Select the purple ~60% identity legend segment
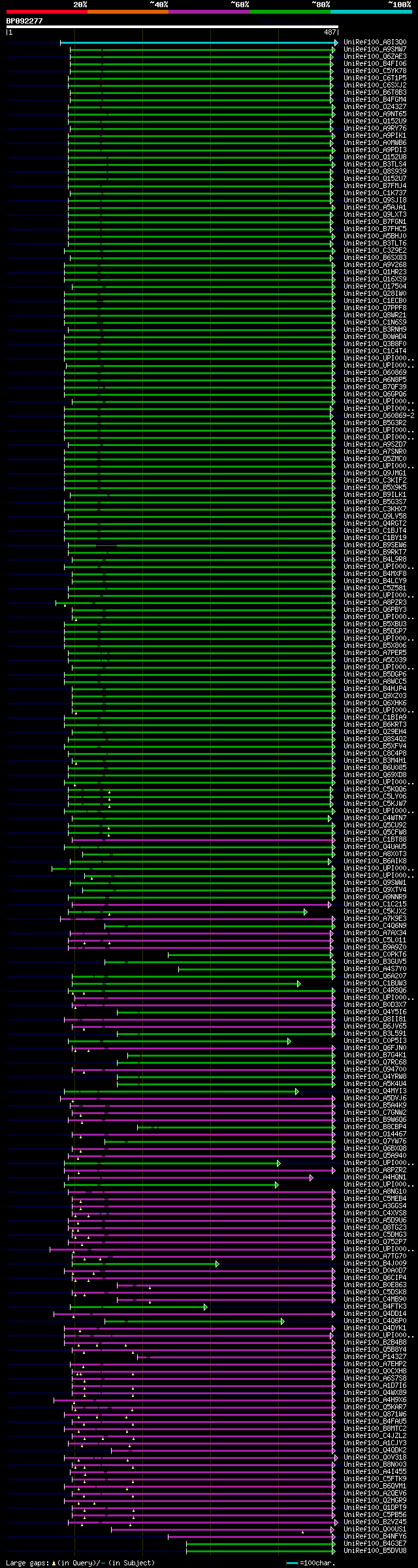Screen dimensions: 418x1568 pos(209,12)
